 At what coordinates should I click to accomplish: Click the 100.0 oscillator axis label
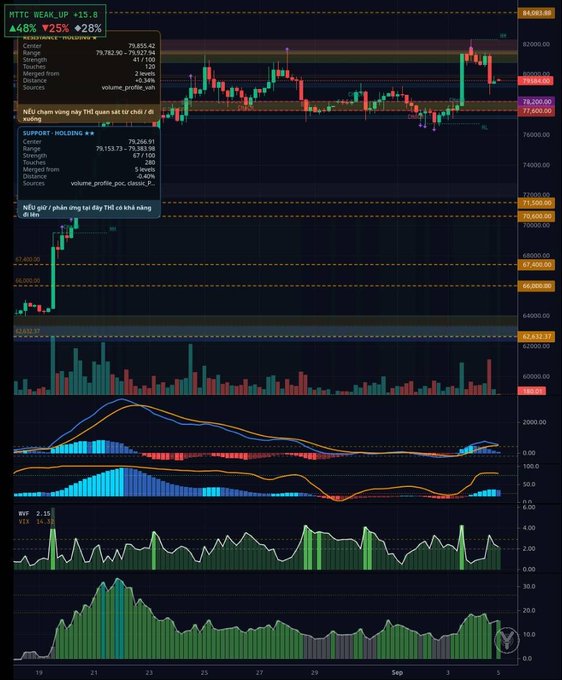tap(531, 467)
